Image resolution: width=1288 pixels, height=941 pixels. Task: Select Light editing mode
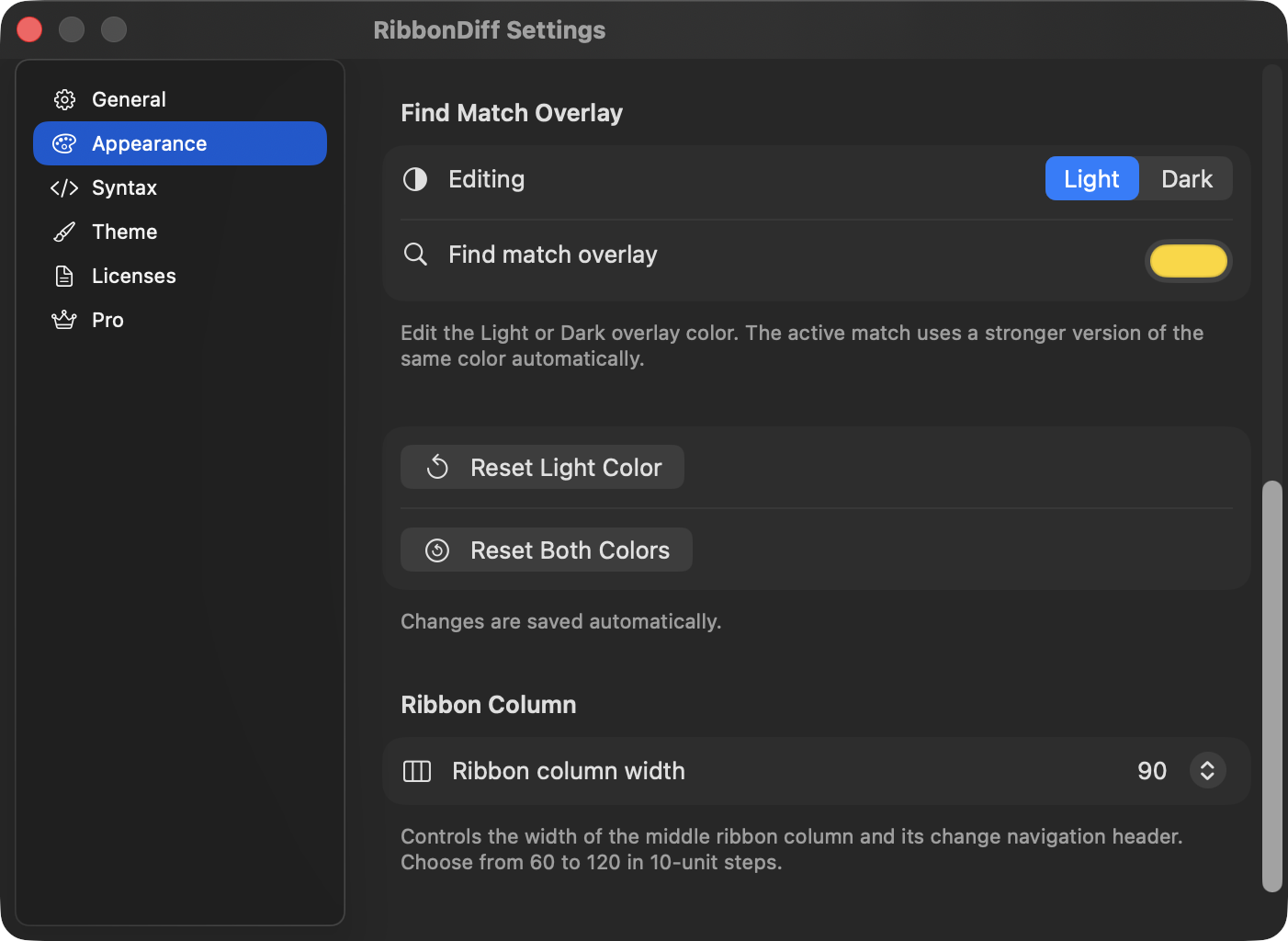tap(1091, 178)
